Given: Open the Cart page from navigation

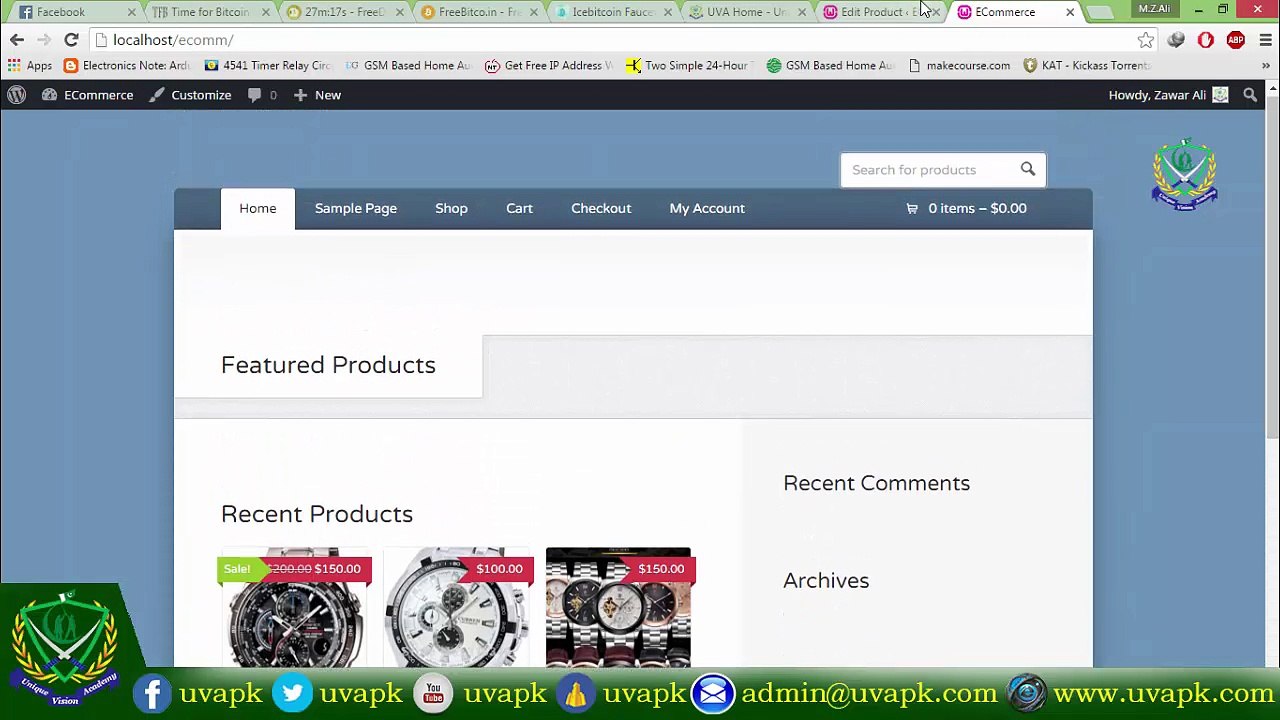Looking at the screenshot, I should tap(519, 208).
